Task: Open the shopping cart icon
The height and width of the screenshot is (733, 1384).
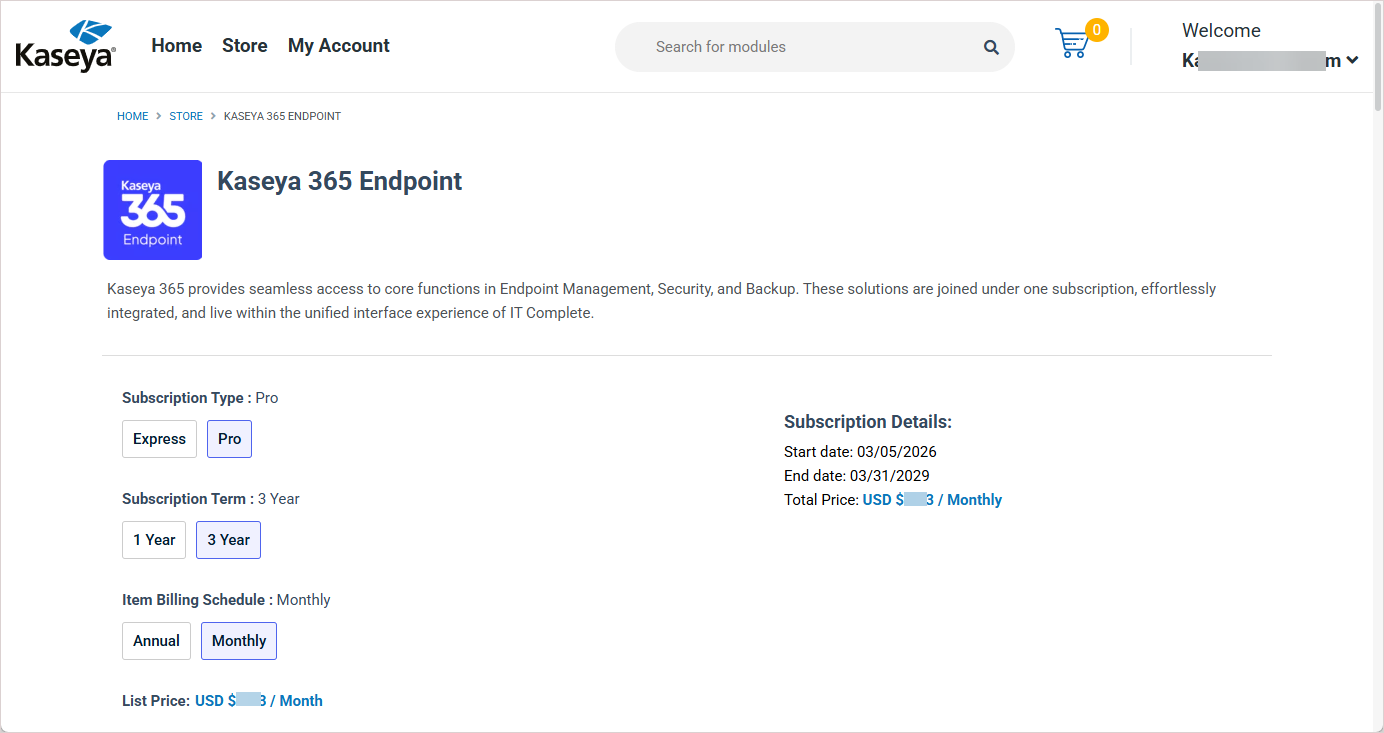Action: (1071, 44)
